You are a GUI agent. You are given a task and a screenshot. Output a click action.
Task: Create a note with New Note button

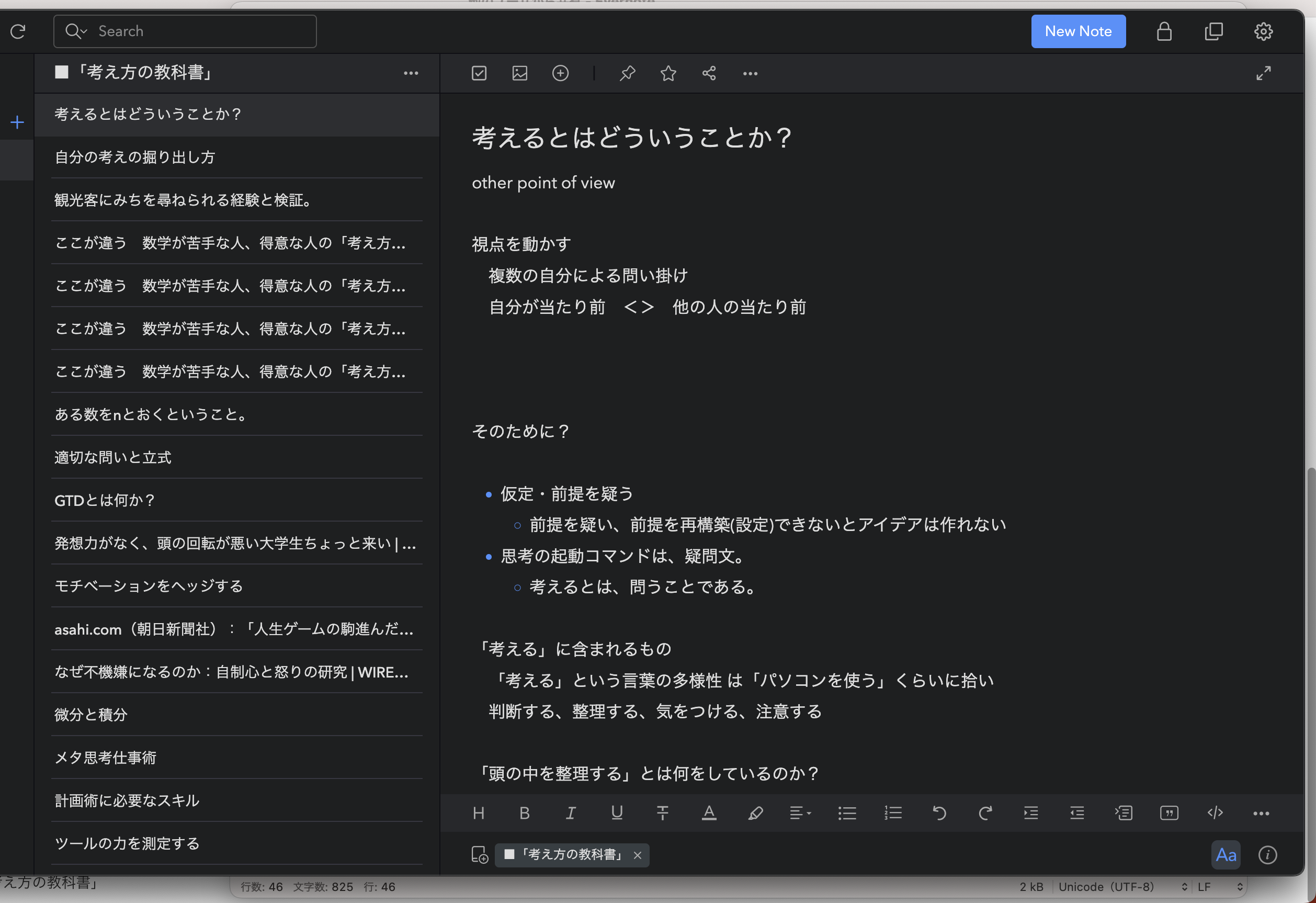click(1077, 31)
